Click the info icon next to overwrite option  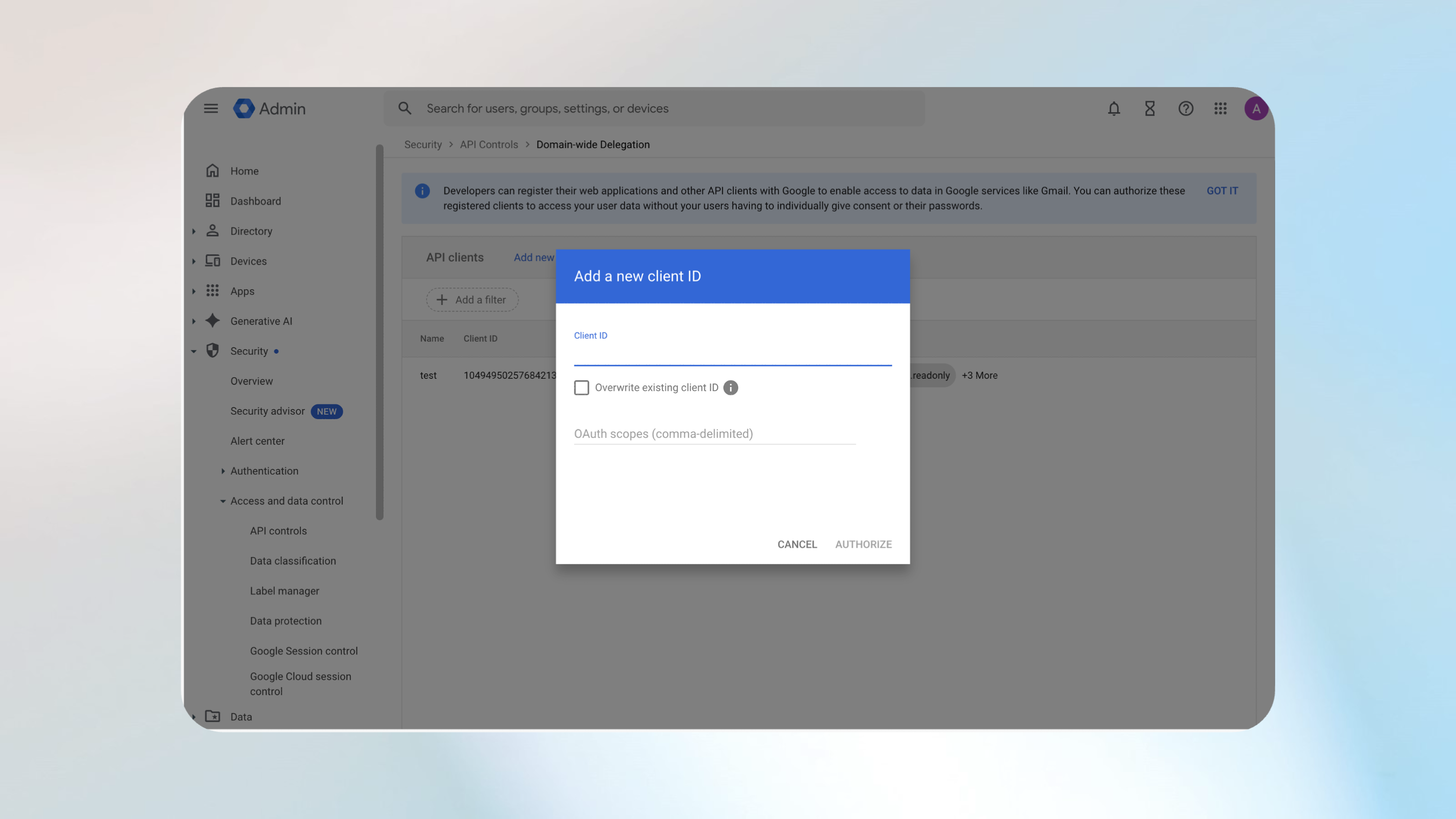[730, 387]
